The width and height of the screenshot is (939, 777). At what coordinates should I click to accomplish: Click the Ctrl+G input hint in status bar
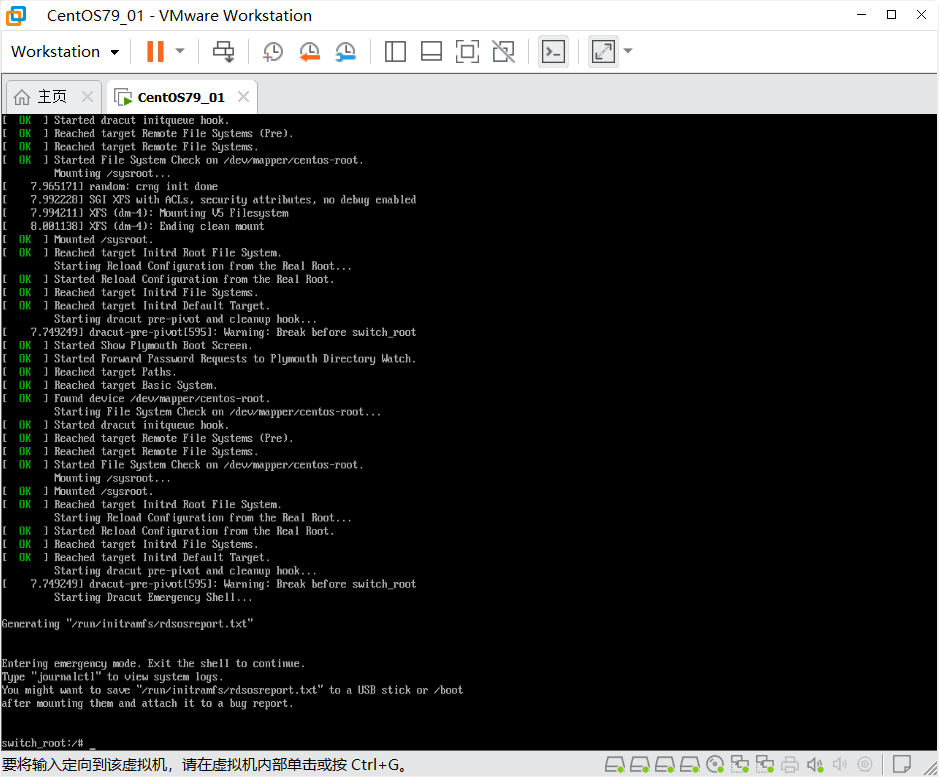pos(205,764)
